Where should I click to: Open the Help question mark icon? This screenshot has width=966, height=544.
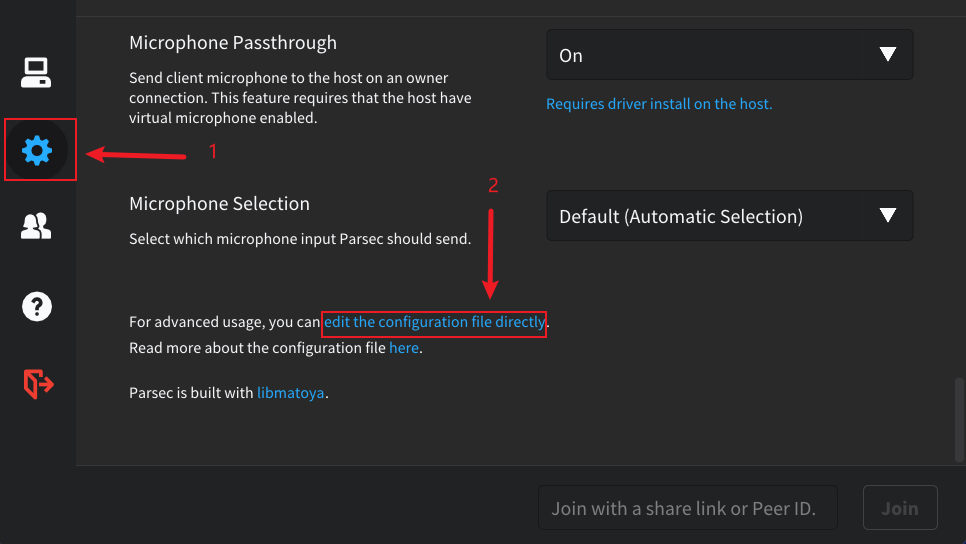pyautogui.click(x=37, y=306)
